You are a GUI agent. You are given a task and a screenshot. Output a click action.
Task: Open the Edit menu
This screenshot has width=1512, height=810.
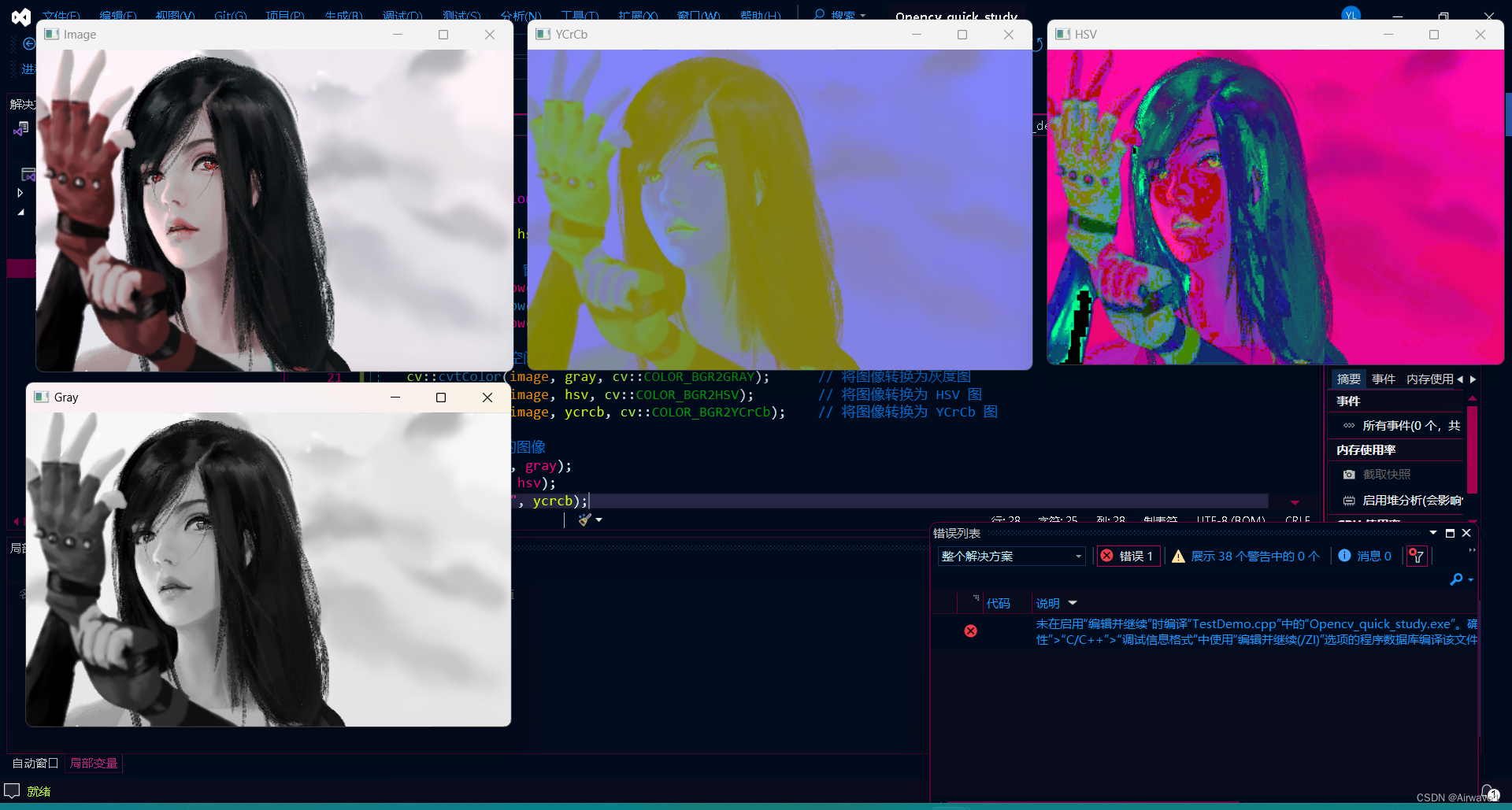pyautogui.click(x=118, y=17)
